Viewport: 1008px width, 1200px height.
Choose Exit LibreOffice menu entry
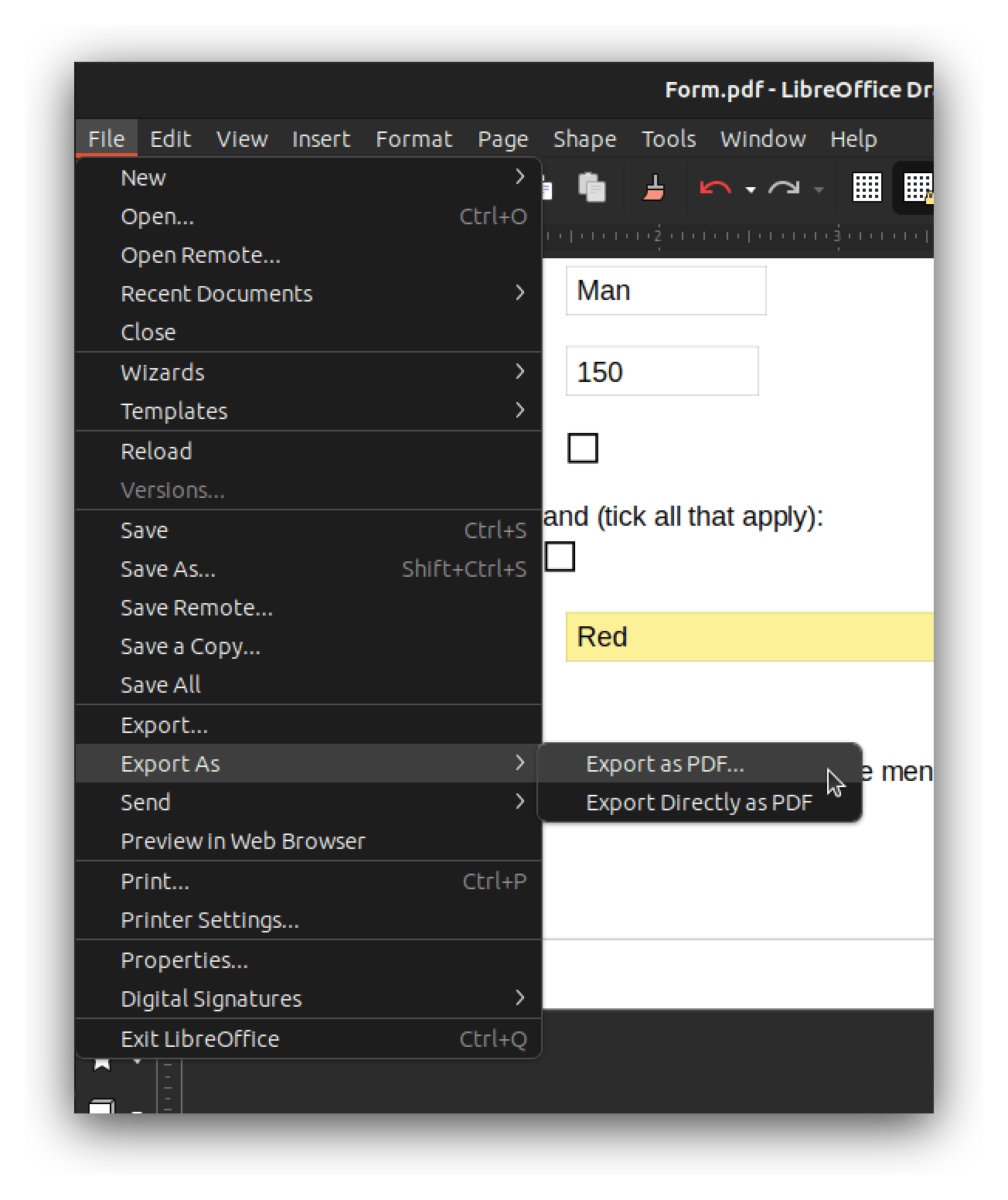(308, 1039)
